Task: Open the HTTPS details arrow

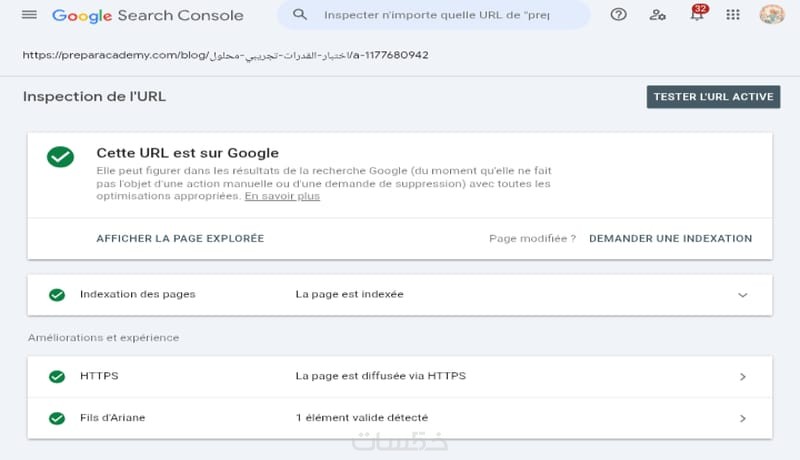Action: pyautogui.click(x=743, y=377)
